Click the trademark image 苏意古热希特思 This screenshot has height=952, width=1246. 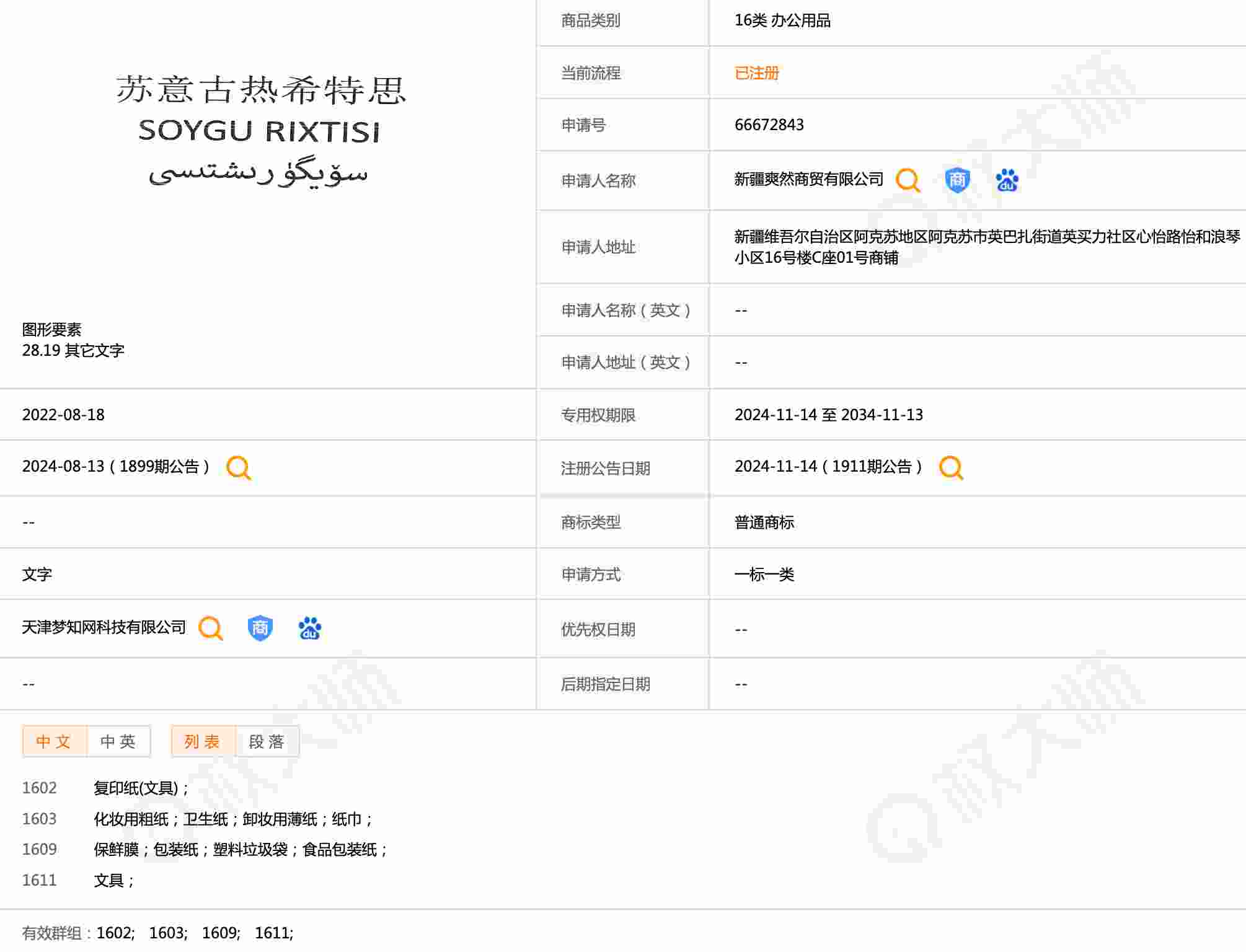tap(260, 129)
